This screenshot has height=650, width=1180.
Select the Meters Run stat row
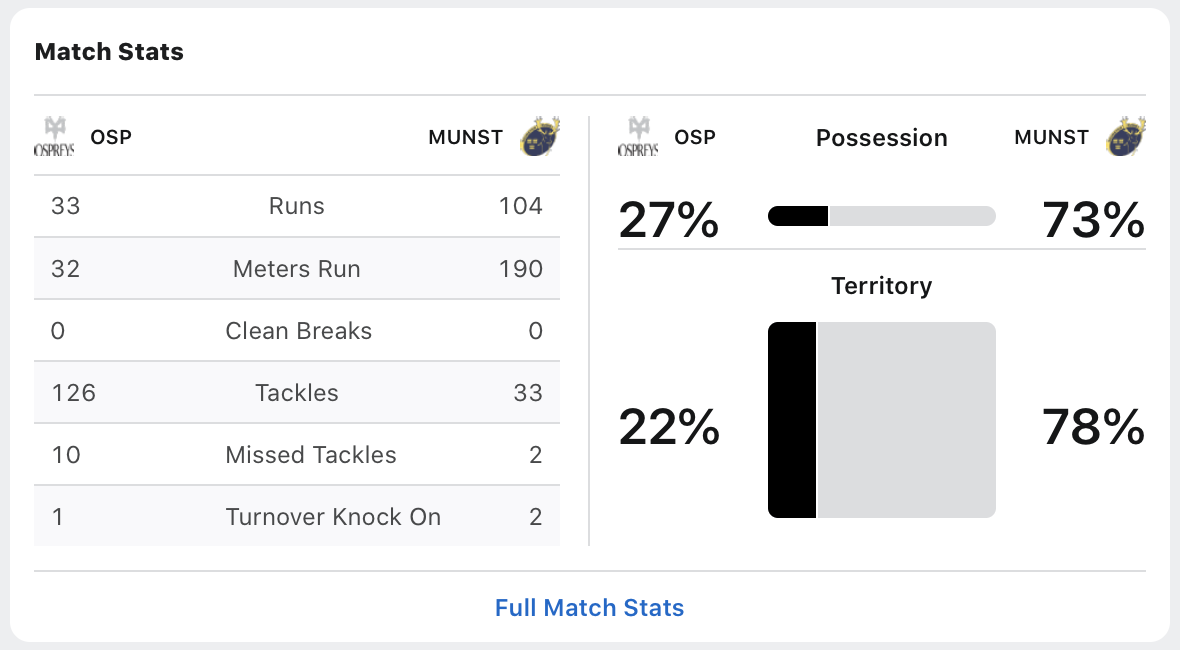(x=297, y=269)
